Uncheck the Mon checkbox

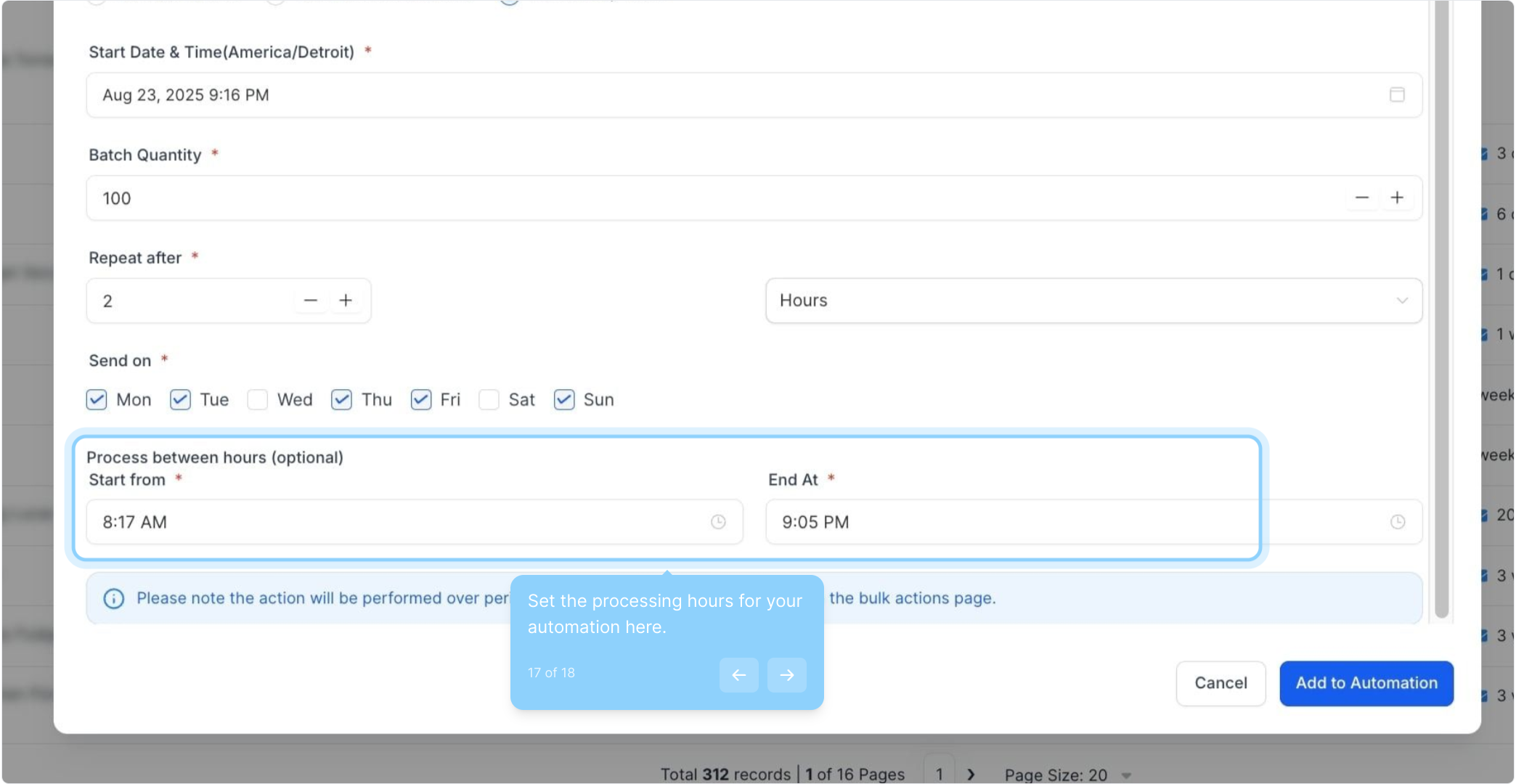point(97,400)
